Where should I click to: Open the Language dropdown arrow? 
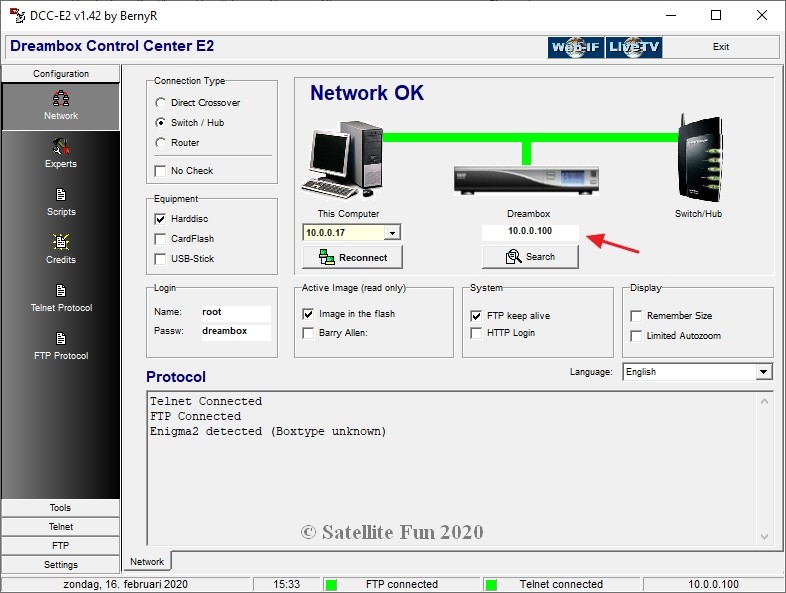click(763, 372)
